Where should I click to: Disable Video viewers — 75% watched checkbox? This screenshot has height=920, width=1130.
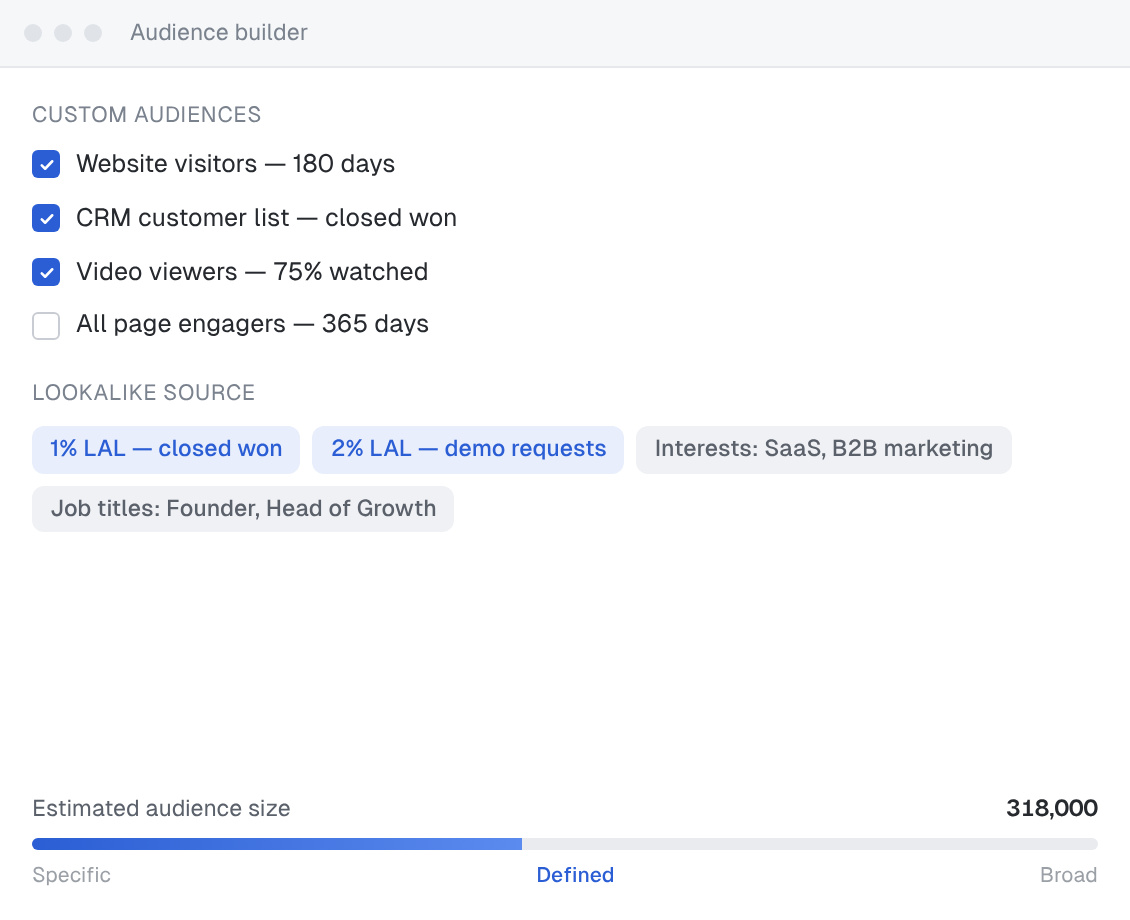(46, 272)
